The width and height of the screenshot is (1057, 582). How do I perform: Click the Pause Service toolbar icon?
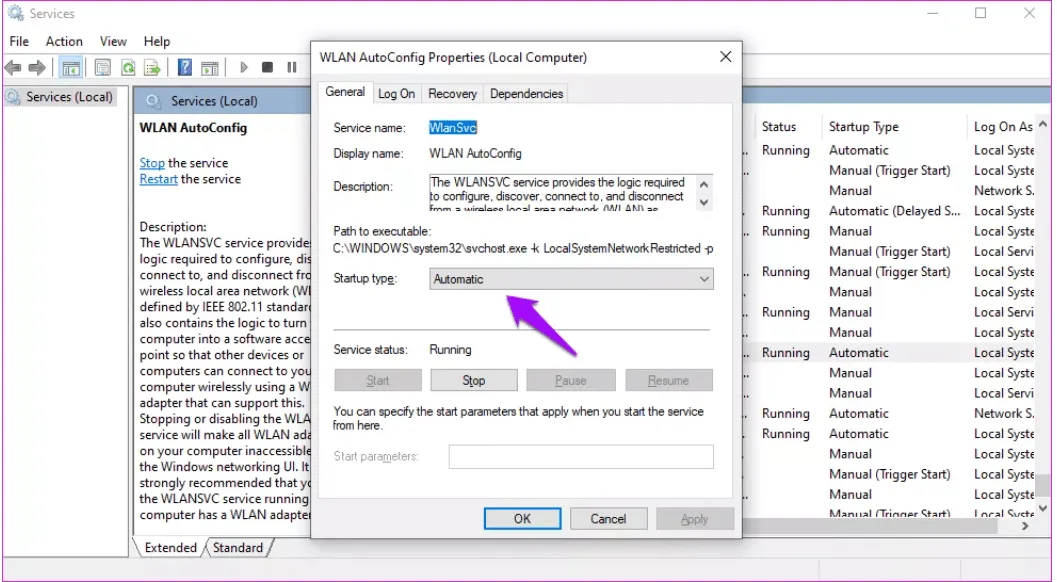pyautogui.click(x=291, y=68)
